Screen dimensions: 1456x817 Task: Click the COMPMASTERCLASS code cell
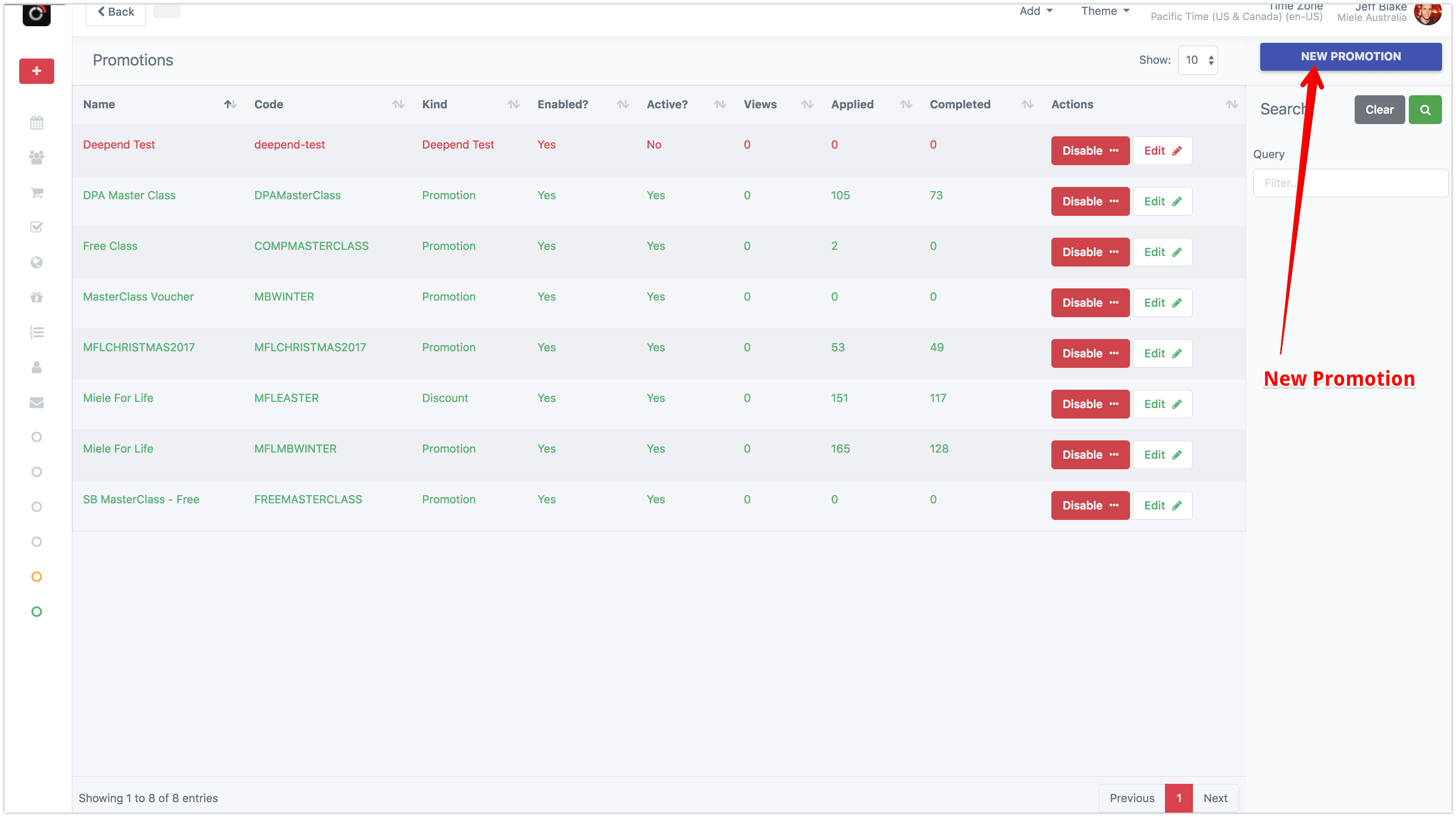coord(311,246)
